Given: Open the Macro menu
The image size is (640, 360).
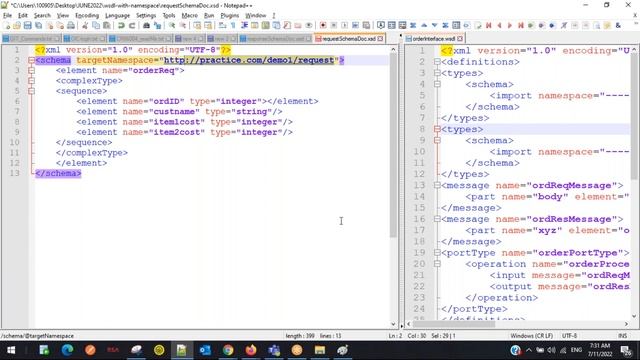Looking at the screenshot, I should click(x=189, y=16).
